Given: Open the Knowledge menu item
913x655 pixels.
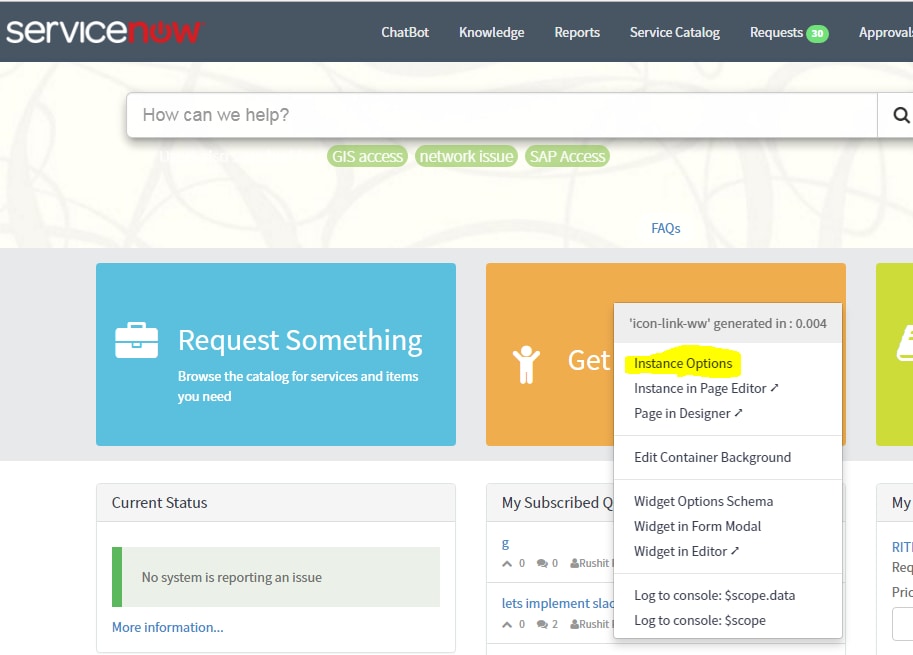Looking at the screenshot, I should pos(491,33).
